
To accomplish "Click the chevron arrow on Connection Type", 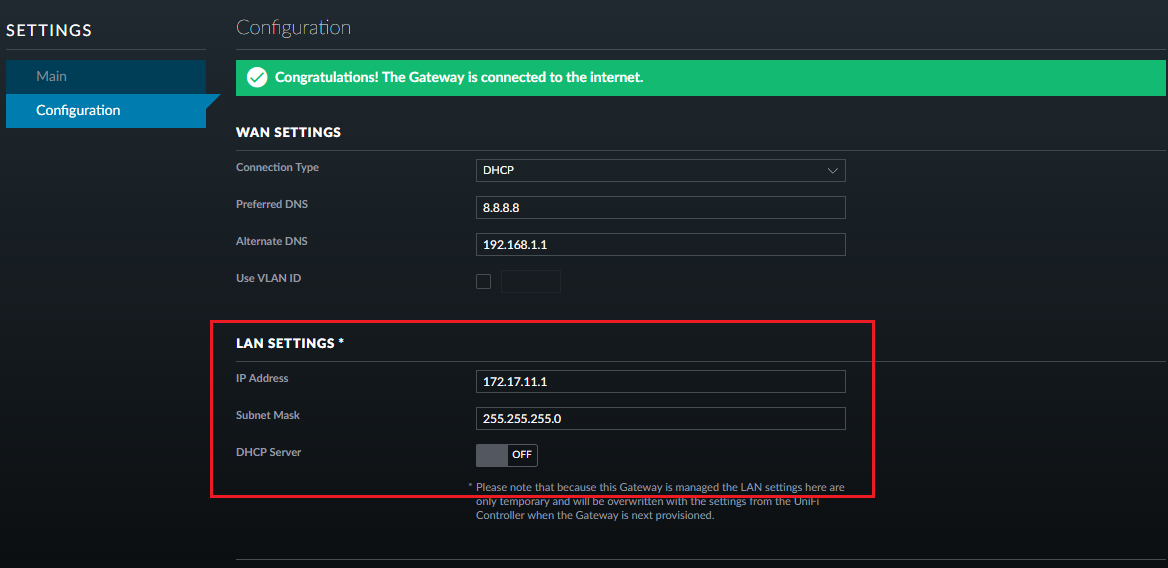I will 832,171.
